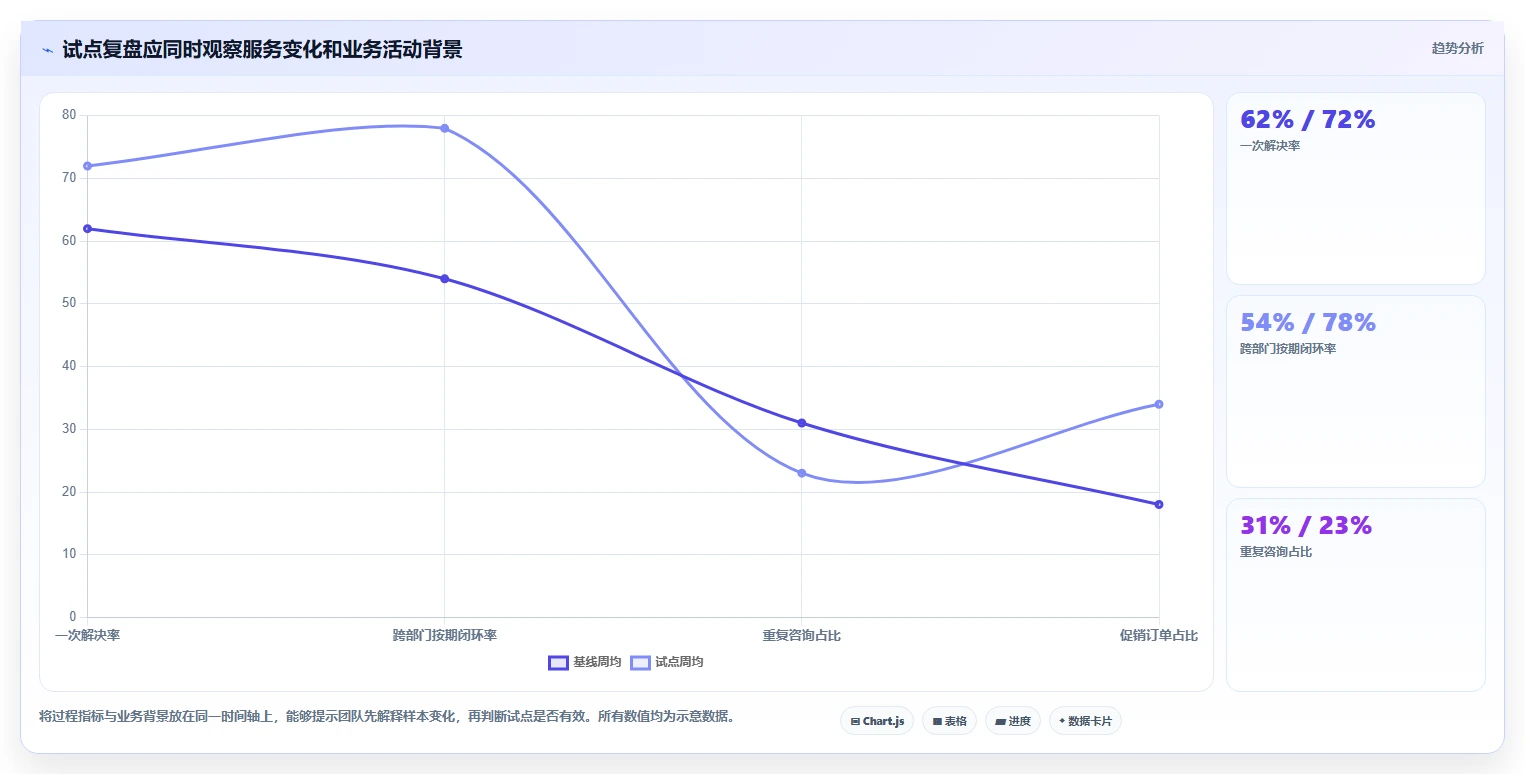Screen dimensions: 1525x774
Task: Click the lightning icon beside the title
Action: pyautogui.click(x=47, y=50)
